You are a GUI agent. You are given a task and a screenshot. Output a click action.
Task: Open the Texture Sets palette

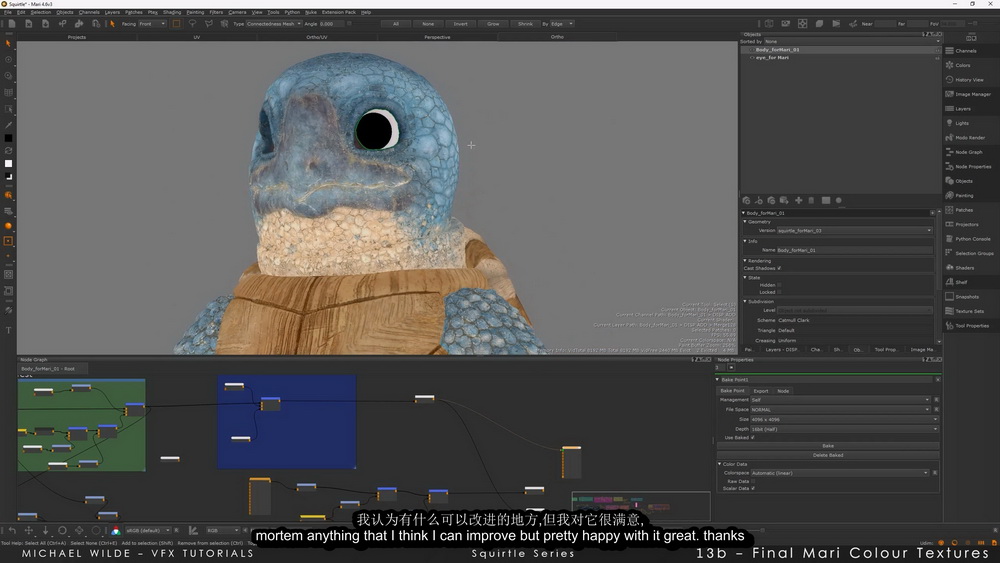969,311
